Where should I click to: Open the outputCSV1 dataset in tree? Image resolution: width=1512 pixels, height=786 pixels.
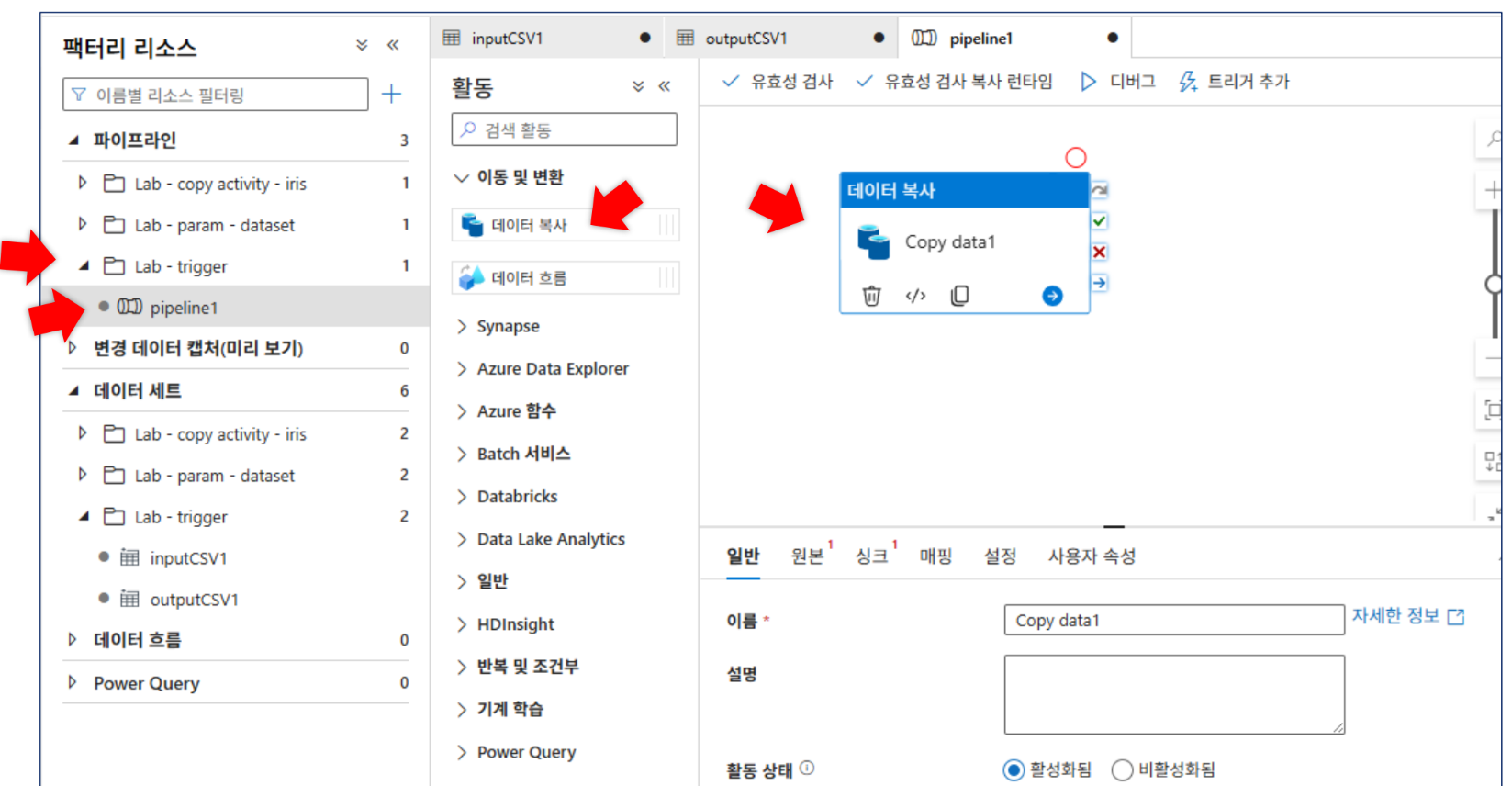point(193,599)
